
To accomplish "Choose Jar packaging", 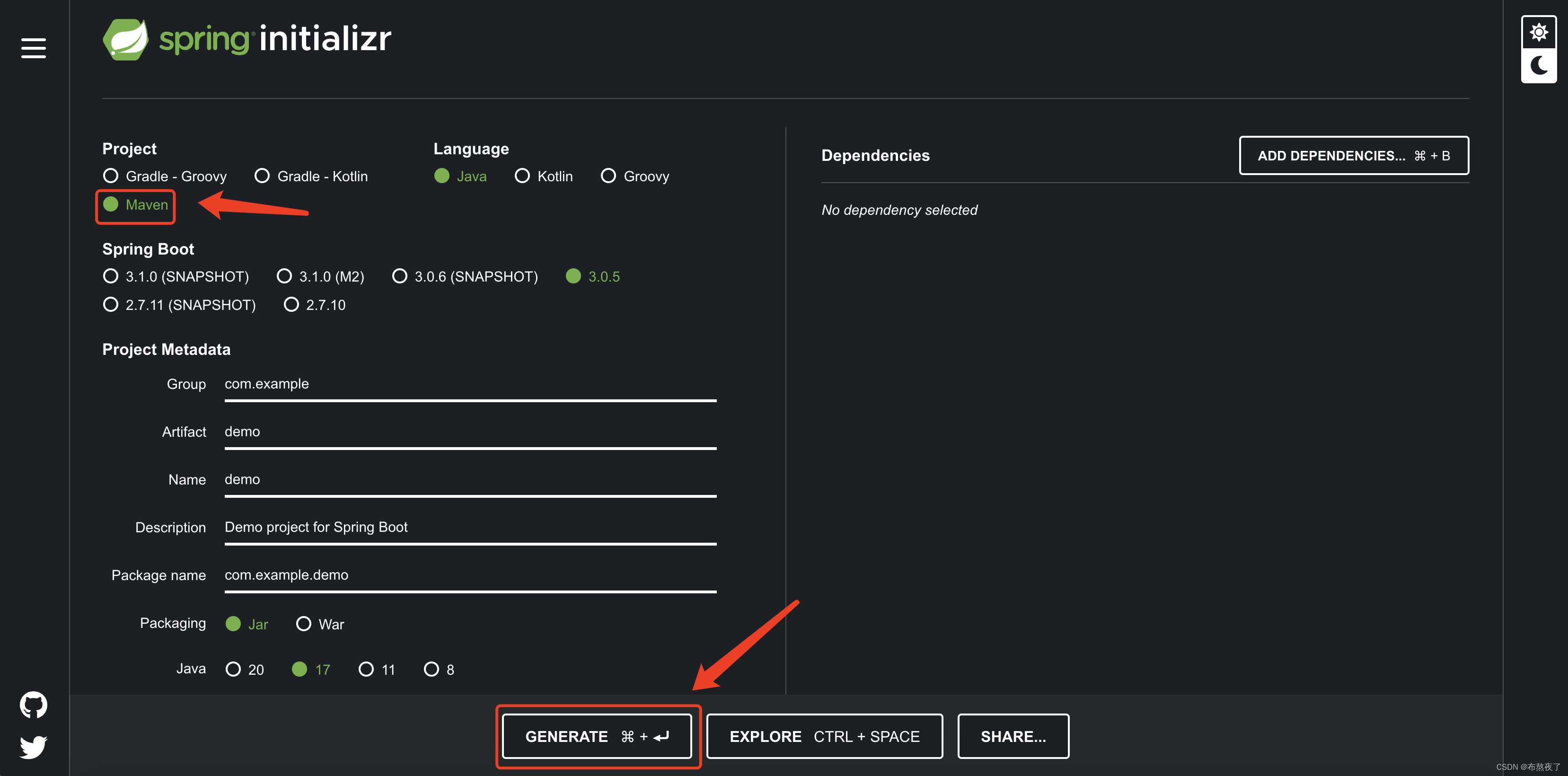I will (247, 625).
